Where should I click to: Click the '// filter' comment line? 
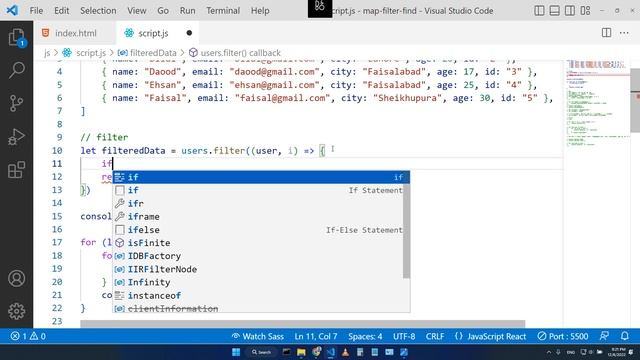pyautogui.click(x=104, y=138)
